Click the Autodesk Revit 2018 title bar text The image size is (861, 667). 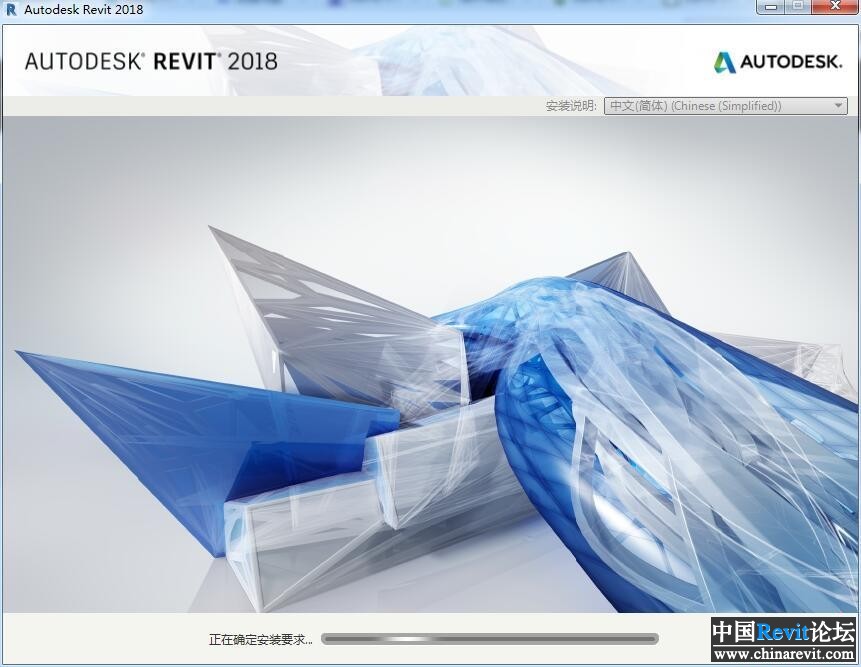click(x=83, y=9)
